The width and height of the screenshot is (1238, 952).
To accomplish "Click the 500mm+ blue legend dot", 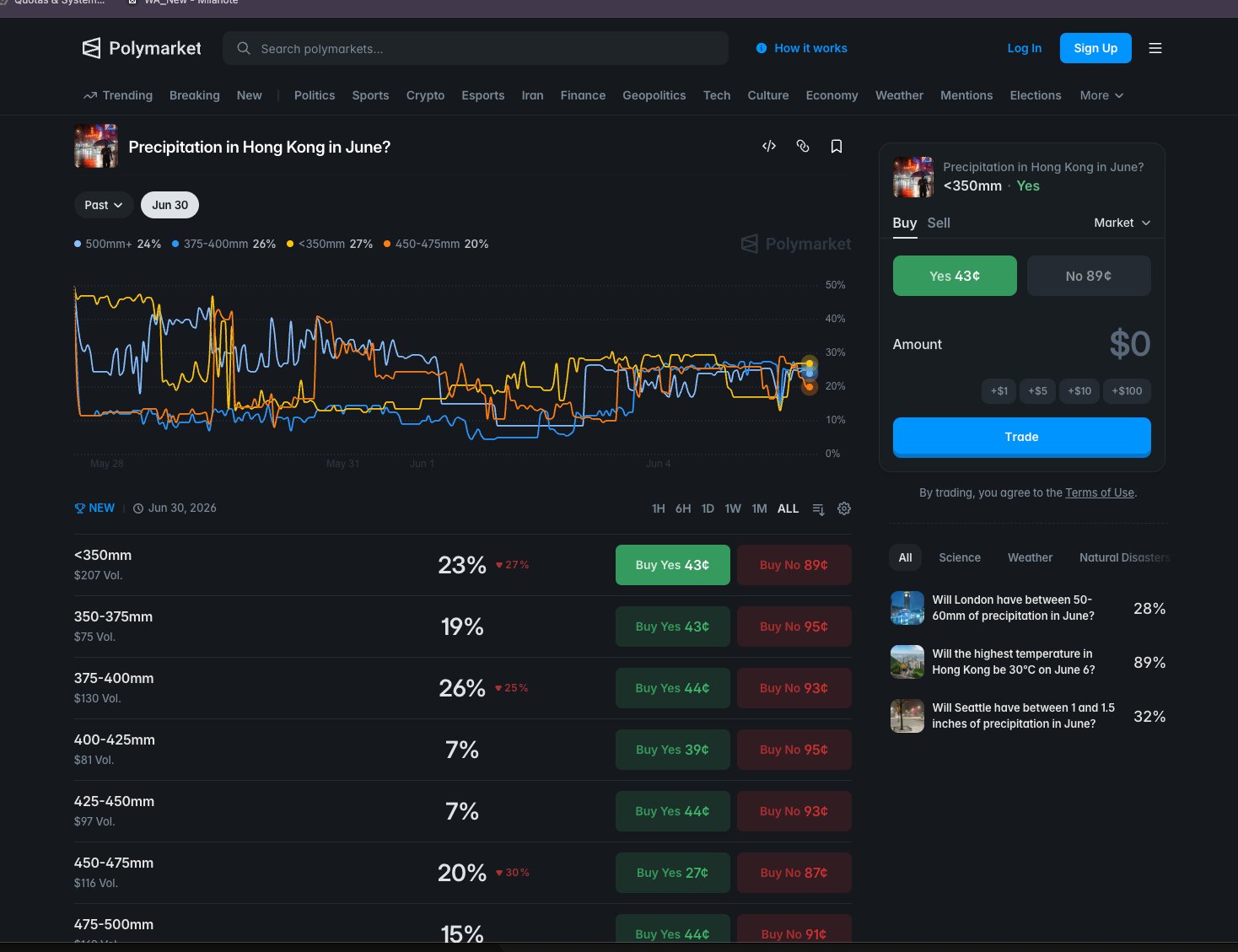I will (x=78, y=244).
